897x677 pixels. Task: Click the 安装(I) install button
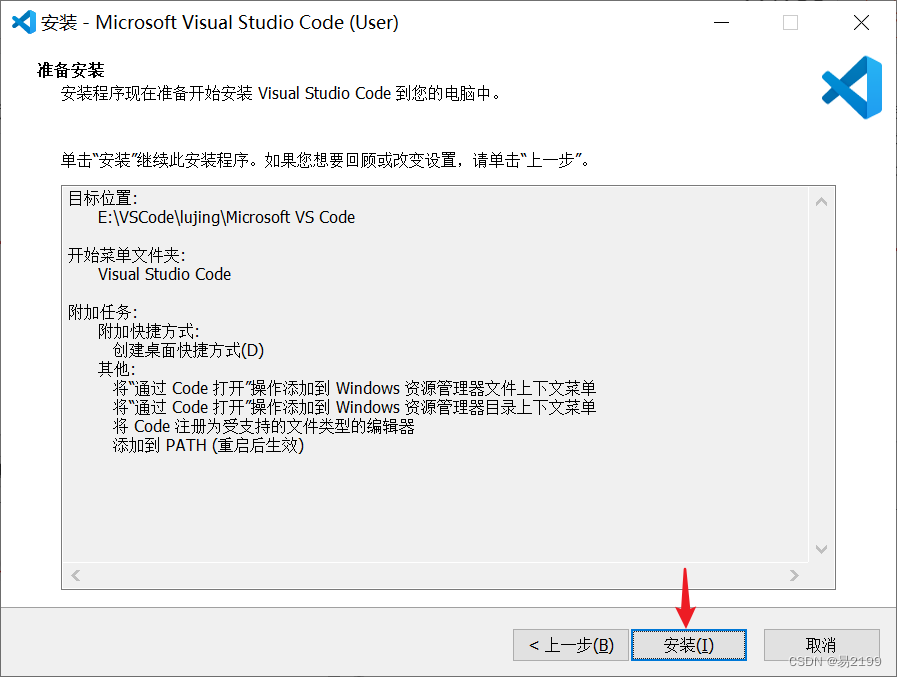click(x=689, y=645)
